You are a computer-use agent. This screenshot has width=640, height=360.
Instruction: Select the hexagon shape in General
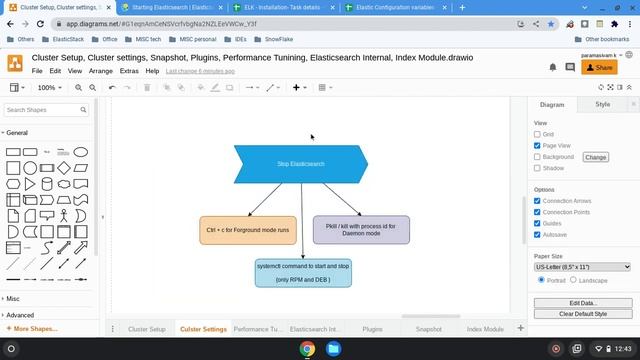13,184
